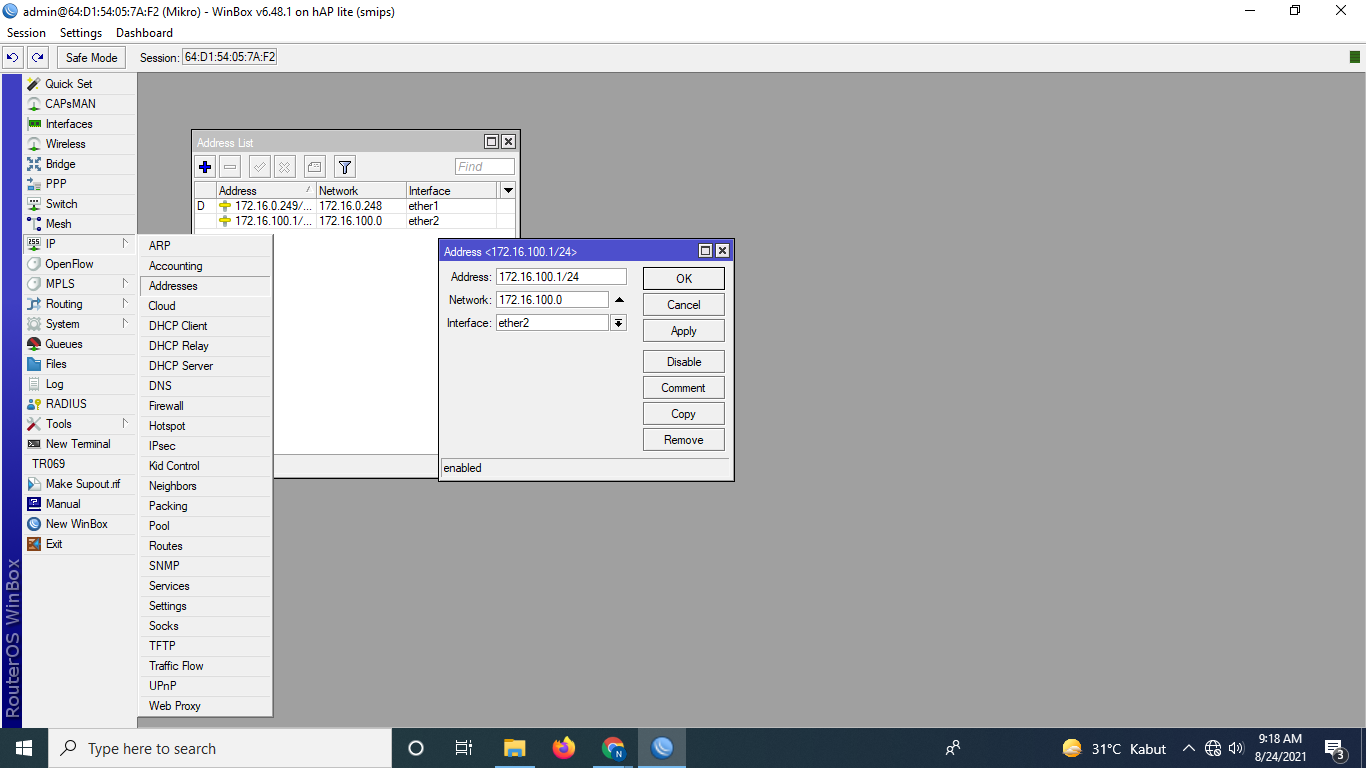Viewport: 1366px width, 768px height.
Task: Click the funnel filter icon in Address List
Action: (345, 167)
